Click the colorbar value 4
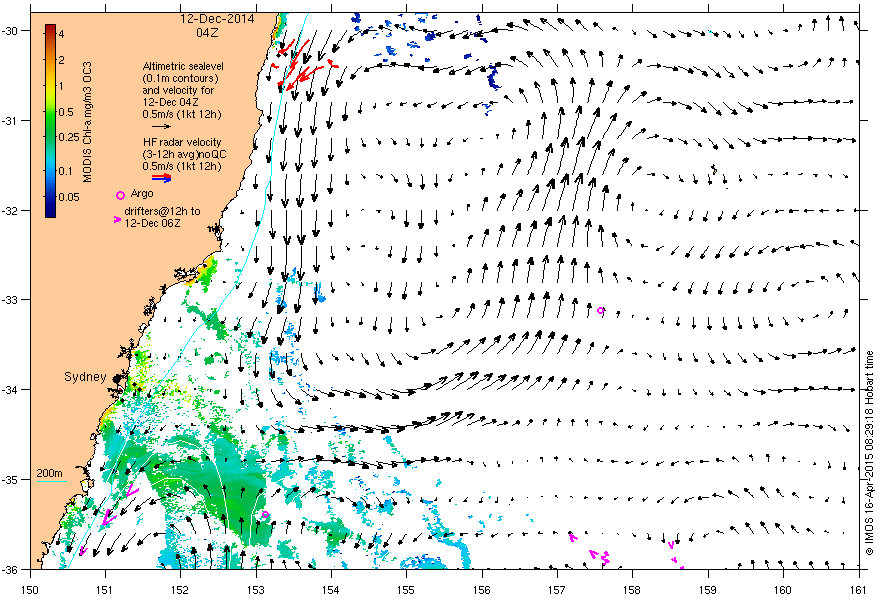The width and height of the screenshot is (880, 600). click(x=61, y=34)
